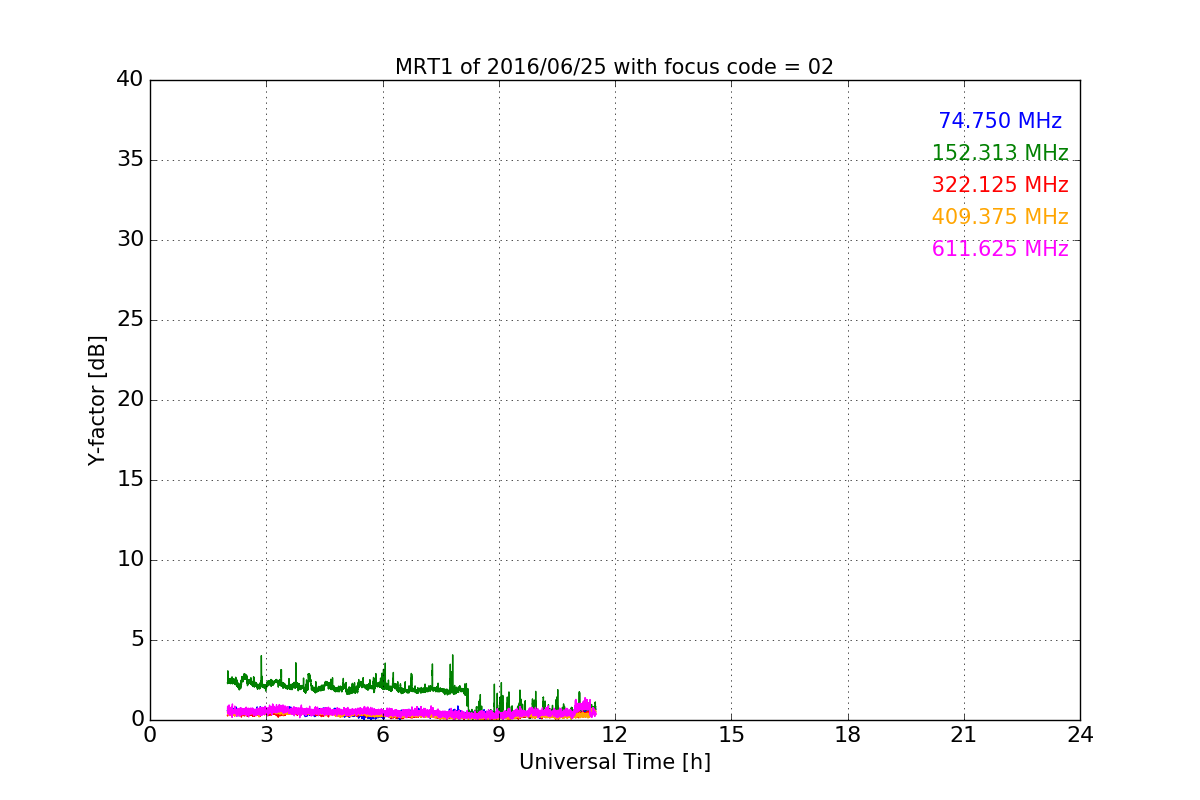Click the x-axis tick label 9
The height and width of the screenshot is (800, 1200).
coord(498,735)
